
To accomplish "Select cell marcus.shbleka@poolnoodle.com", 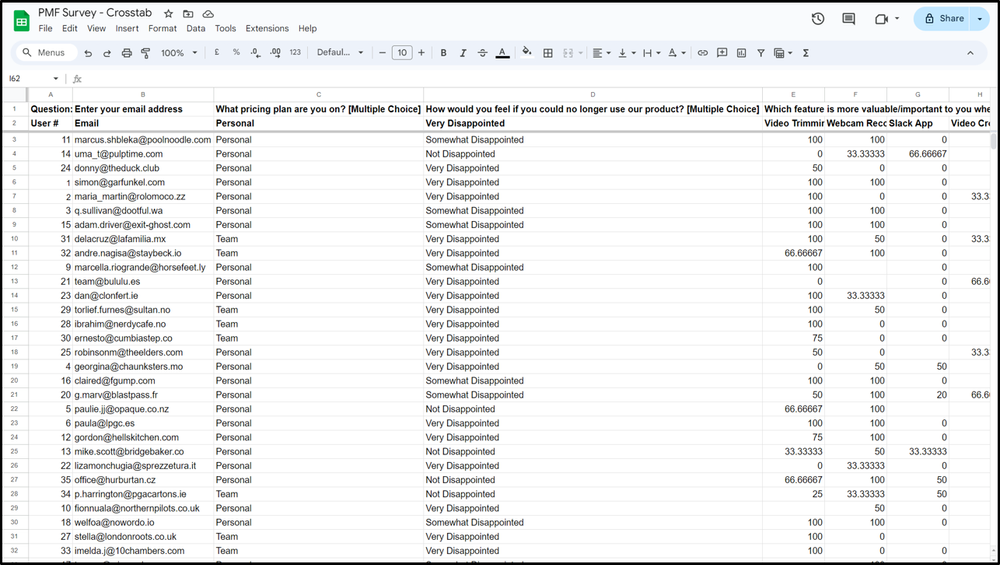I will click(143, 140).
